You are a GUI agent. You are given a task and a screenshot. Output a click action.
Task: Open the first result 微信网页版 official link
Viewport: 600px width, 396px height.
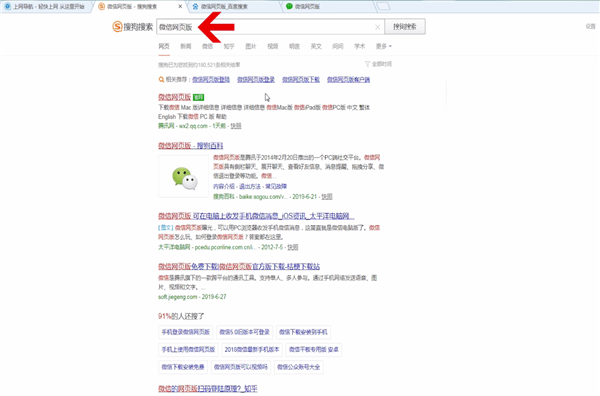174,97
